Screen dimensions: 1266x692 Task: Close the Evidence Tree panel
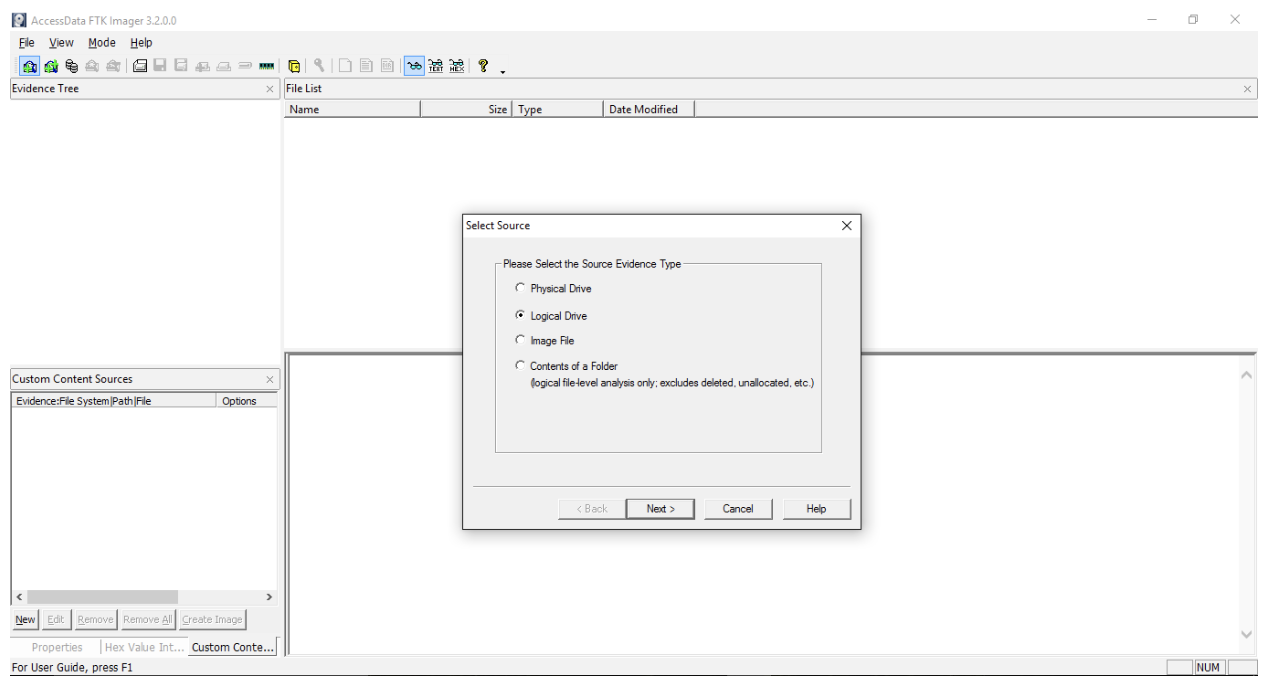[270, 89]
